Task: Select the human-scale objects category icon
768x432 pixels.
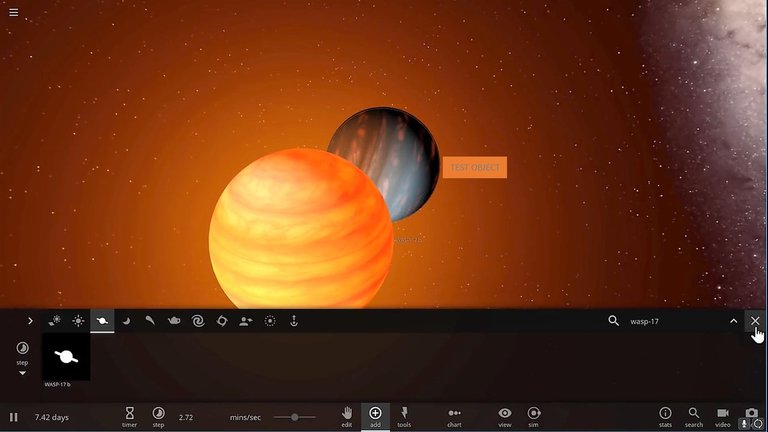Action: click(x=246, y=321)
